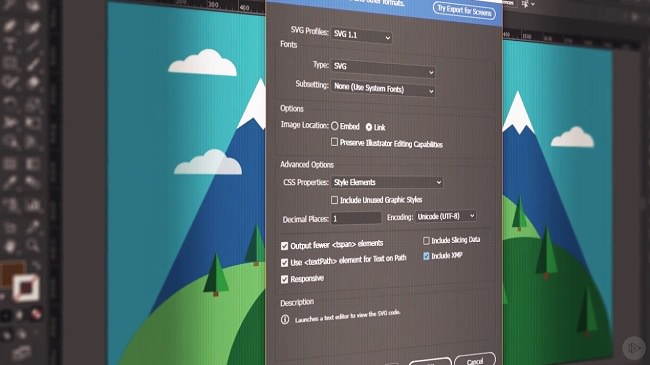Select the Type tool in the toolbar

(10, 44)
